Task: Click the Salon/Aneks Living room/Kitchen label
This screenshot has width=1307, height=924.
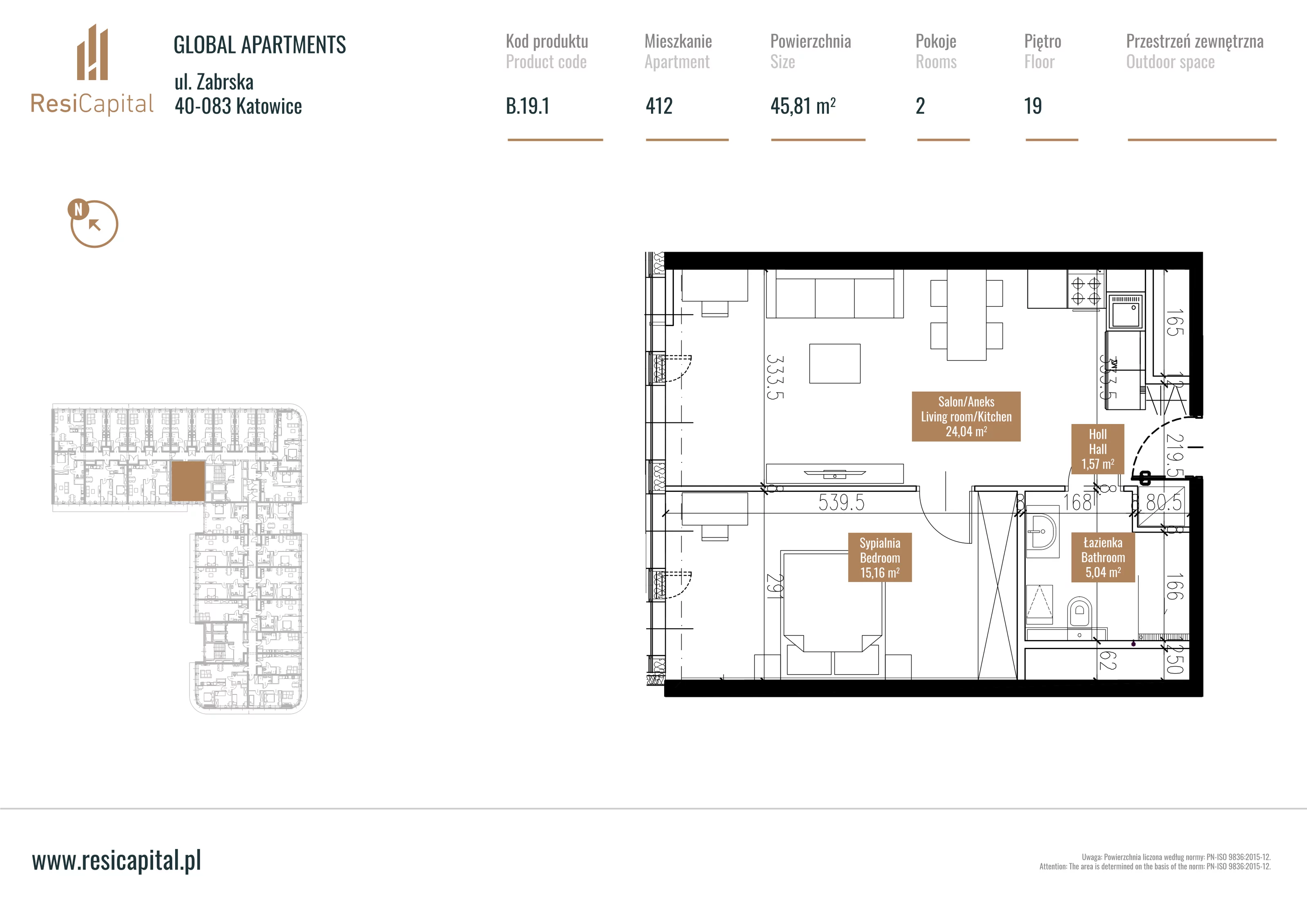Action: point(966,416)
